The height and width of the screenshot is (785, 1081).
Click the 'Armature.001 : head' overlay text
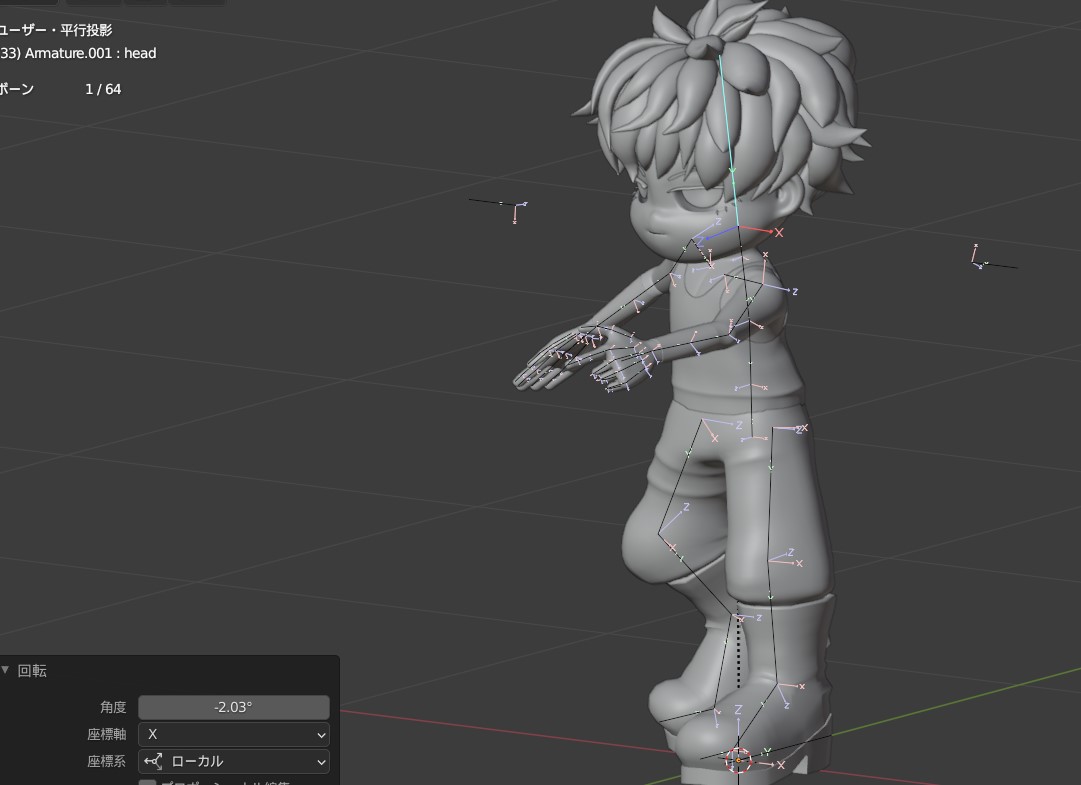click(90, 53)
